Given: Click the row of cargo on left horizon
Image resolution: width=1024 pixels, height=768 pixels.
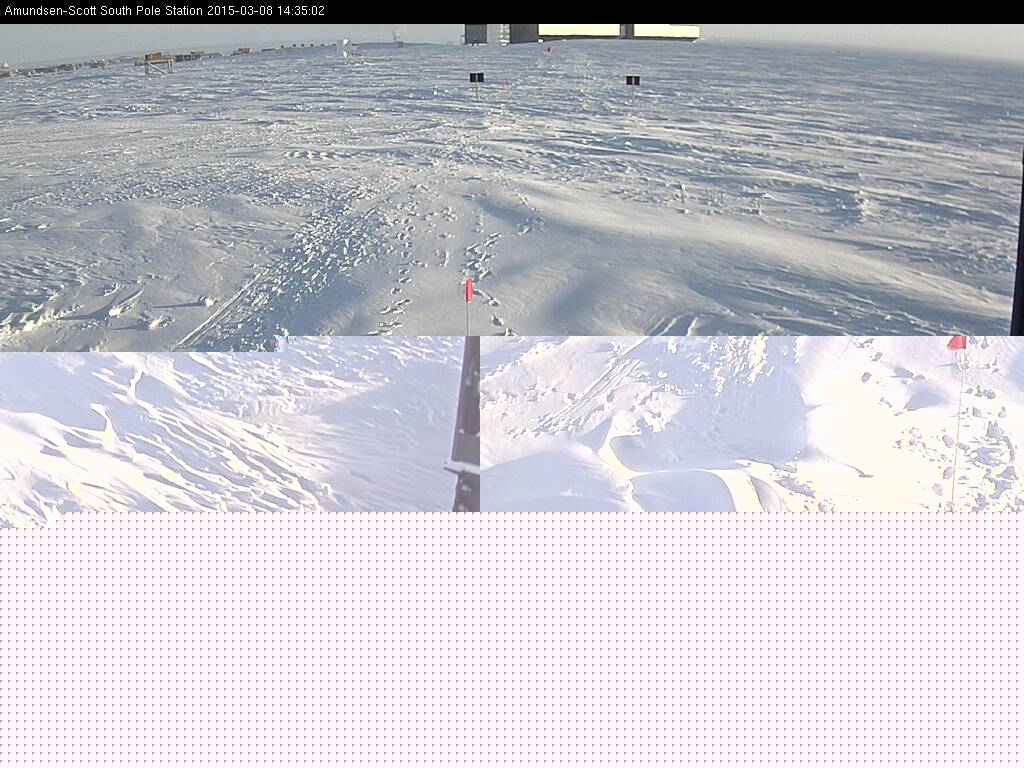Looking at the screenshot, I should tap(60, 68).
